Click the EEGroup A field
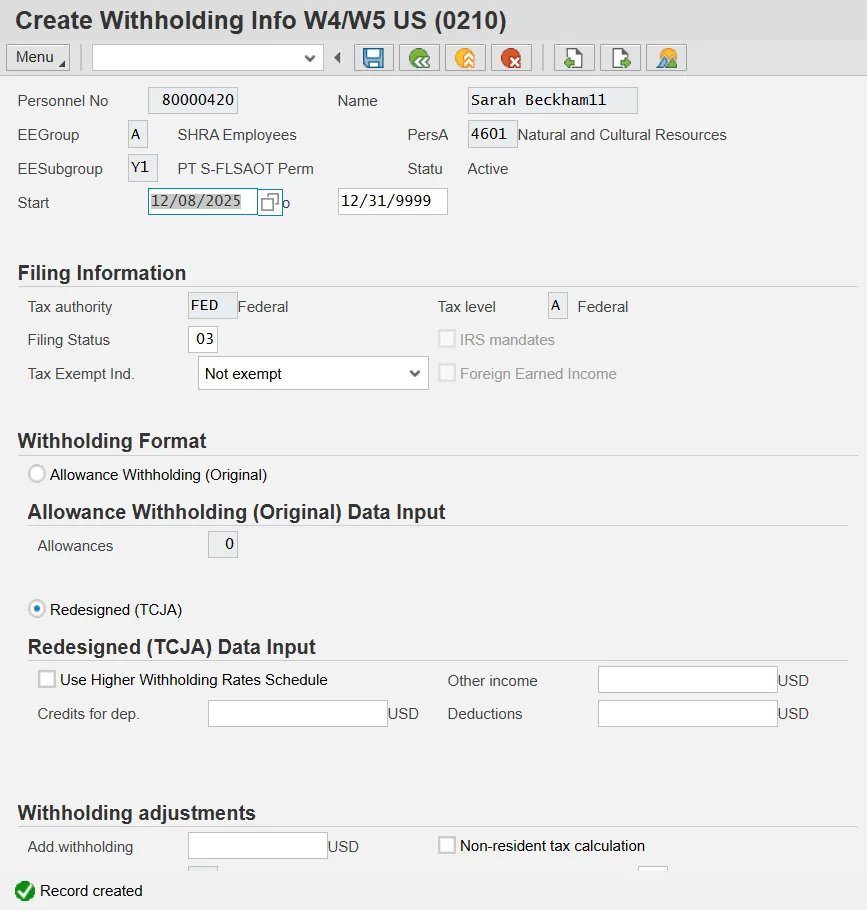 [138, 134]
